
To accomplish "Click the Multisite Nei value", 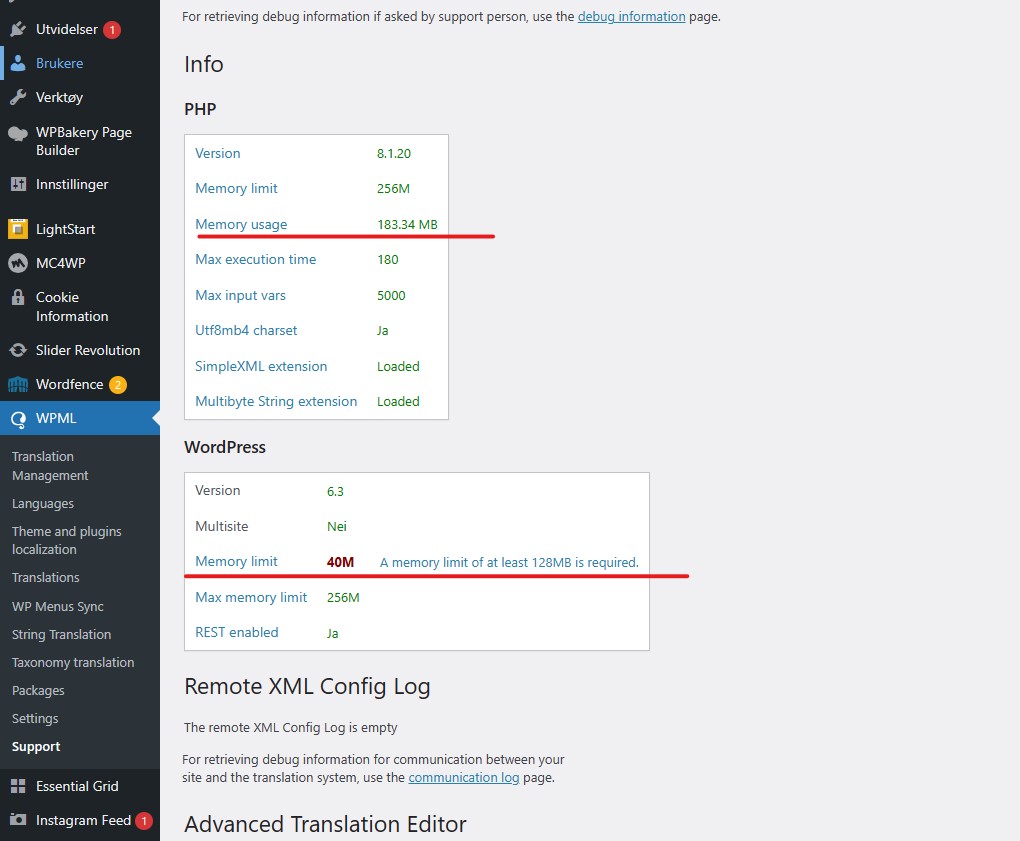I will 336,526.
